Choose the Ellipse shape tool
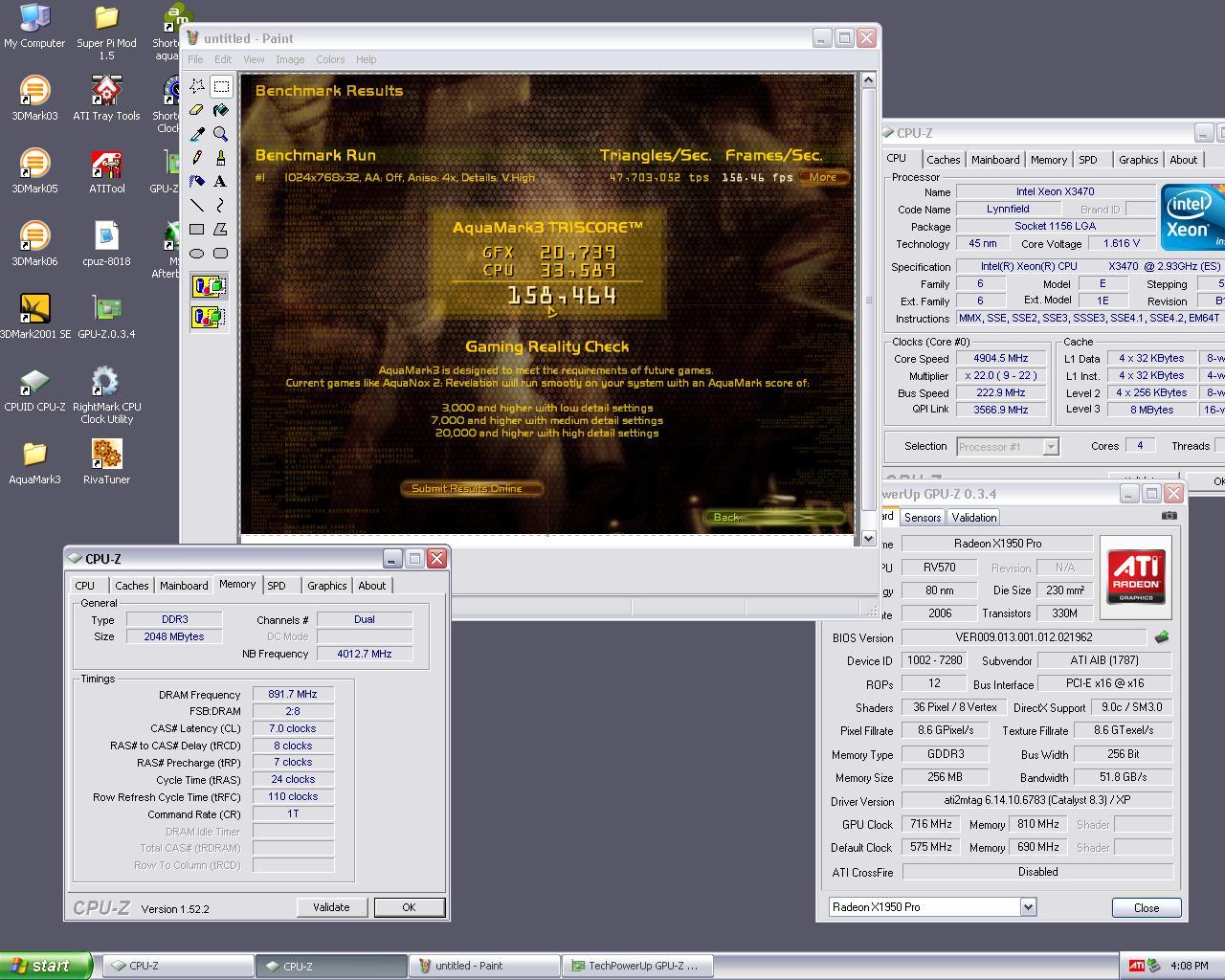The width and height of the screenshot is (1225, 980). 197,254
